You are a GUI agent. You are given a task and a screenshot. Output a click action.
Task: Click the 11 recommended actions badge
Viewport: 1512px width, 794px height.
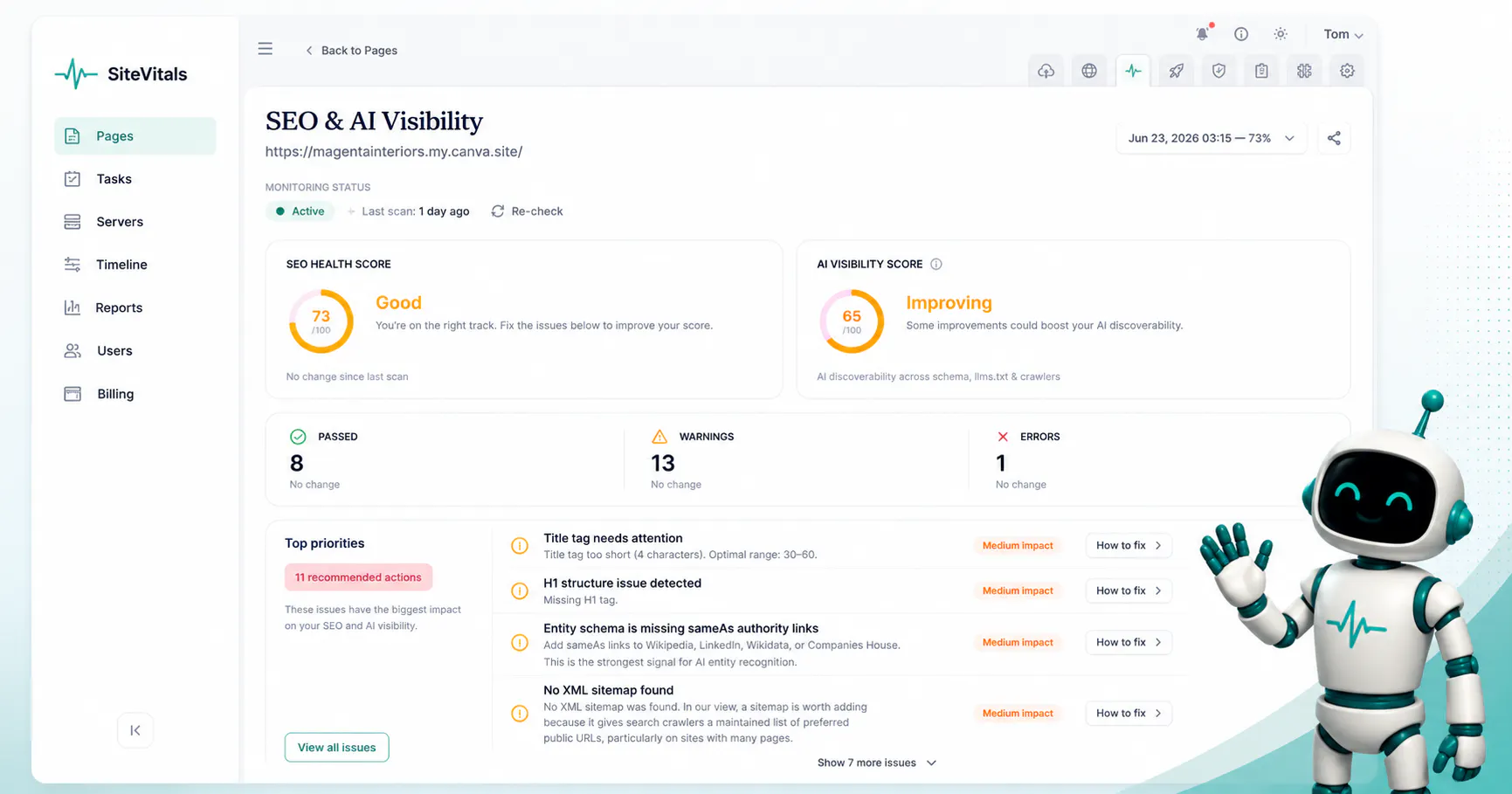point(358,577)
